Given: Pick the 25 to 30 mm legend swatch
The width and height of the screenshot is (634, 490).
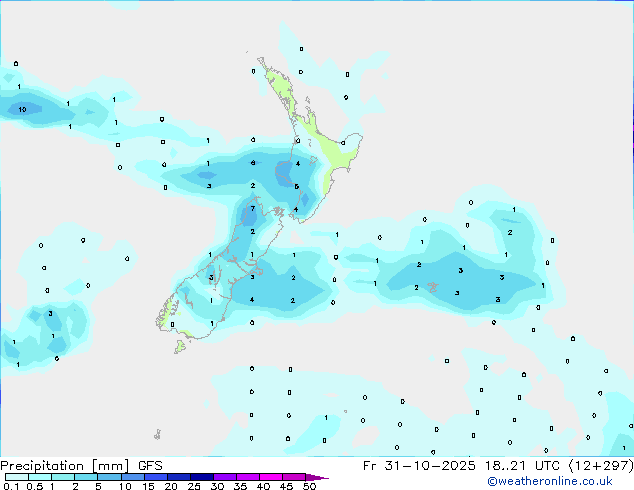Looking at the screenshot, I should pos(202,477).
